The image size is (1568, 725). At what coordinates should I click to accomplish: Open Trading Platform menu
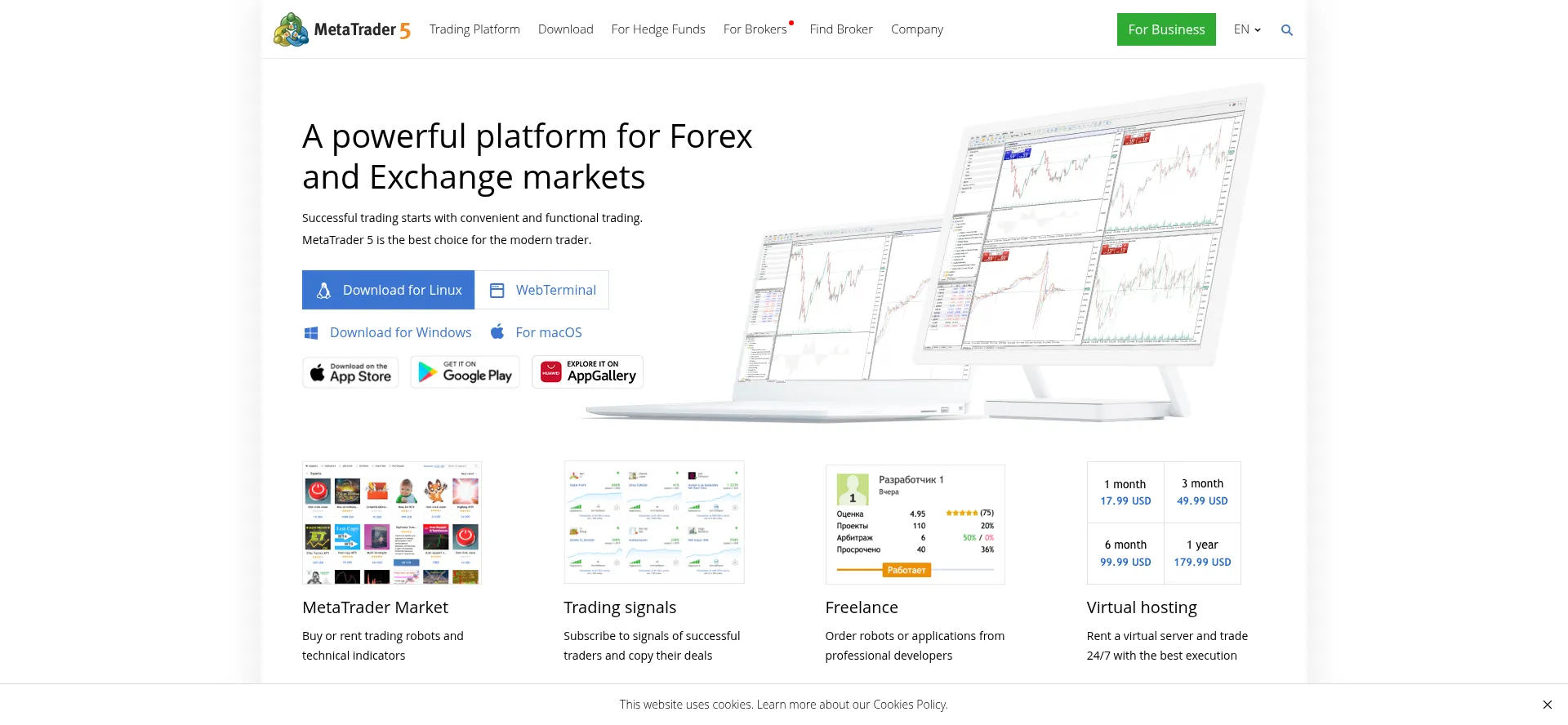point(474,29)
